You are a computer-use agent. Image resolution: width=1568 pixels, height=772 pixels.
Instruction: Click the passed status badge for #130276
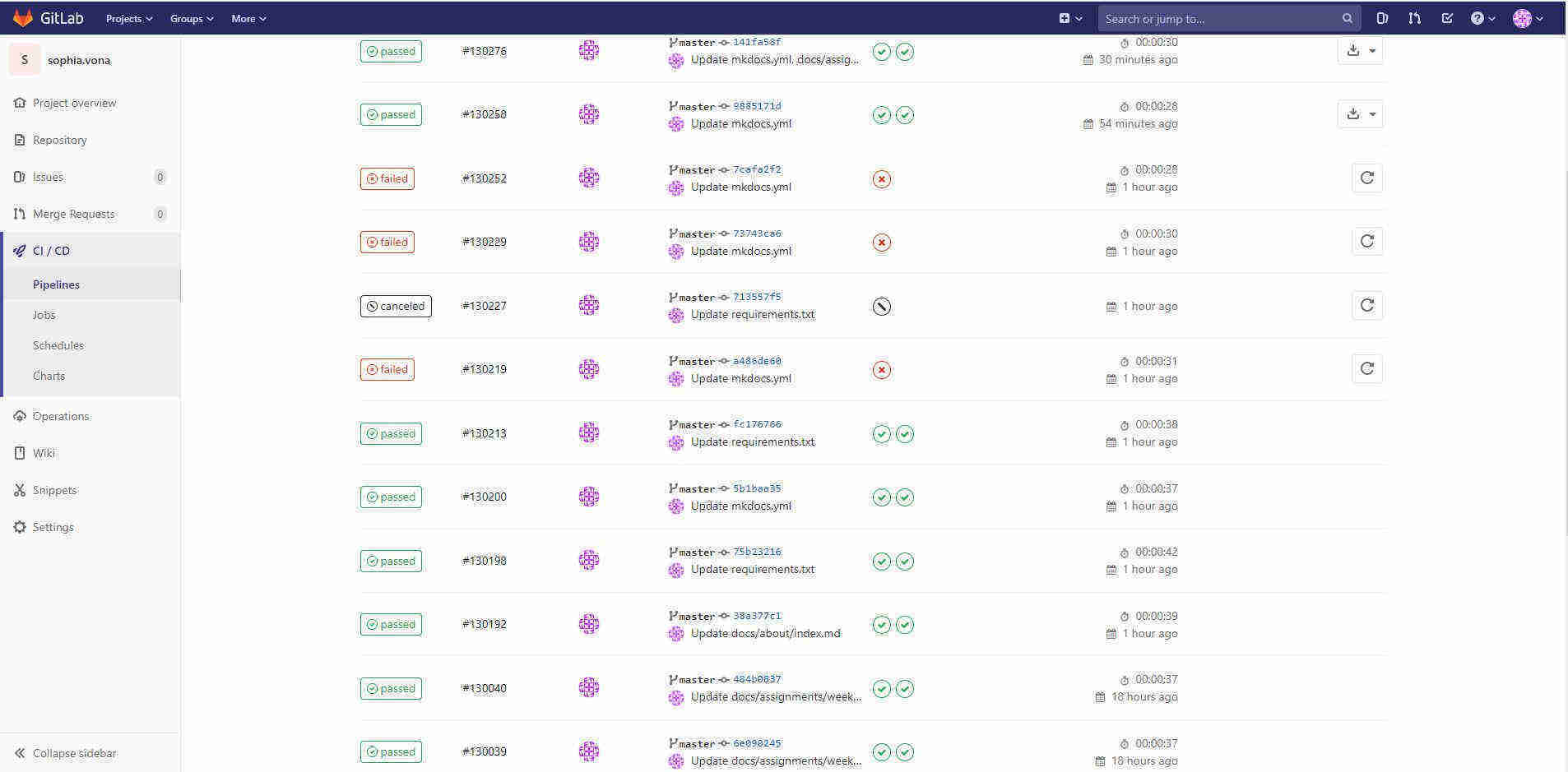(391, 51)
